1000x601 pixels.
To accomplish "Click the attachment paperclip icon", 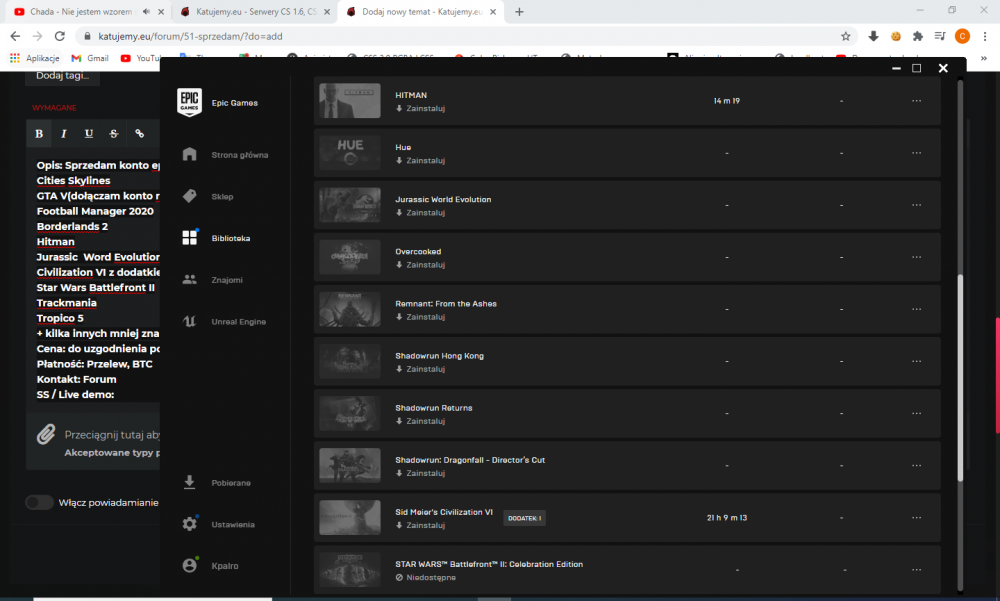I will coord(45,434).
